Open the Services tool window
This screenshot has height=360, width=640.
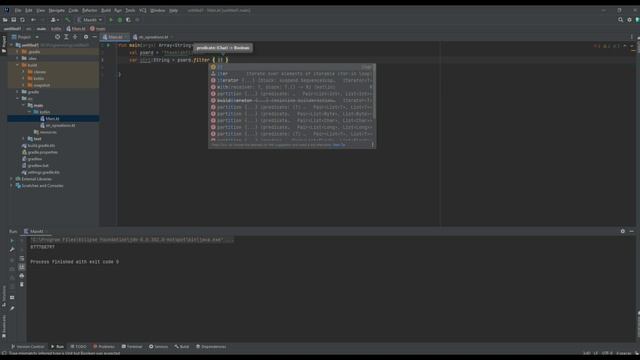(158, 347)
